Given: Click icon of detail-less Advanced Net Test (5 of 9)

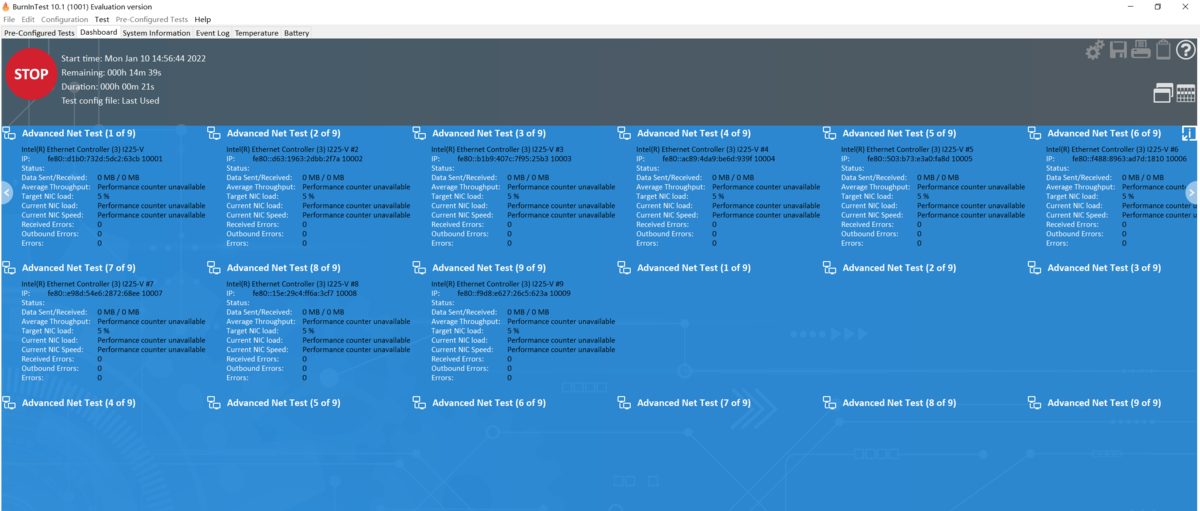Looking at the screenshot, I should pyautogui.click(x=214, y=402).
